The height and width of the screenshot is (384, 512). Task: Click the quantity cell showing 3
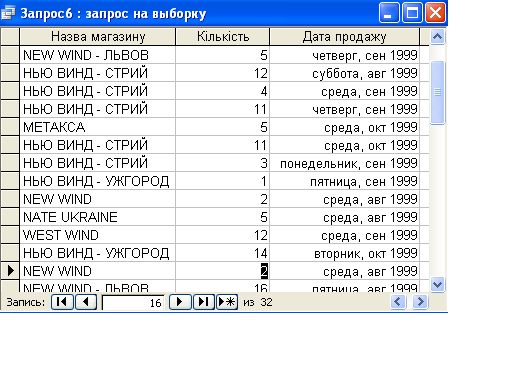223,163
